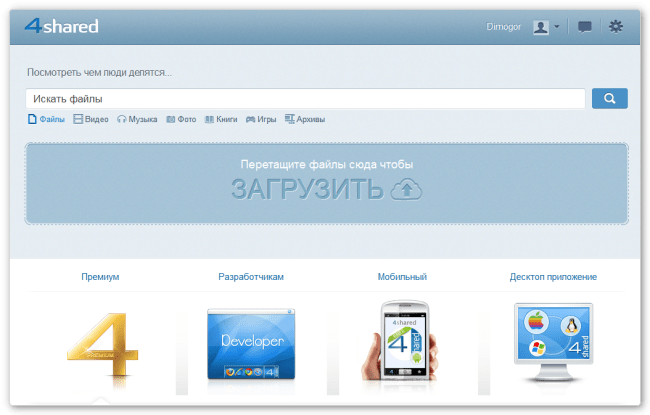Click "Посмотреть чем люди делятся..." text
This screenshot has width=650, height=415.
coord(99,73)
